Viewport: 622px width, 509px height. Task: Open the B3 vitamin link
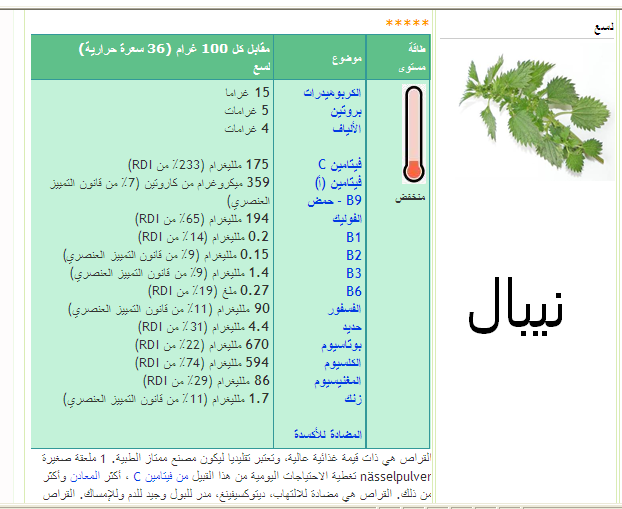tap(353, 273)
